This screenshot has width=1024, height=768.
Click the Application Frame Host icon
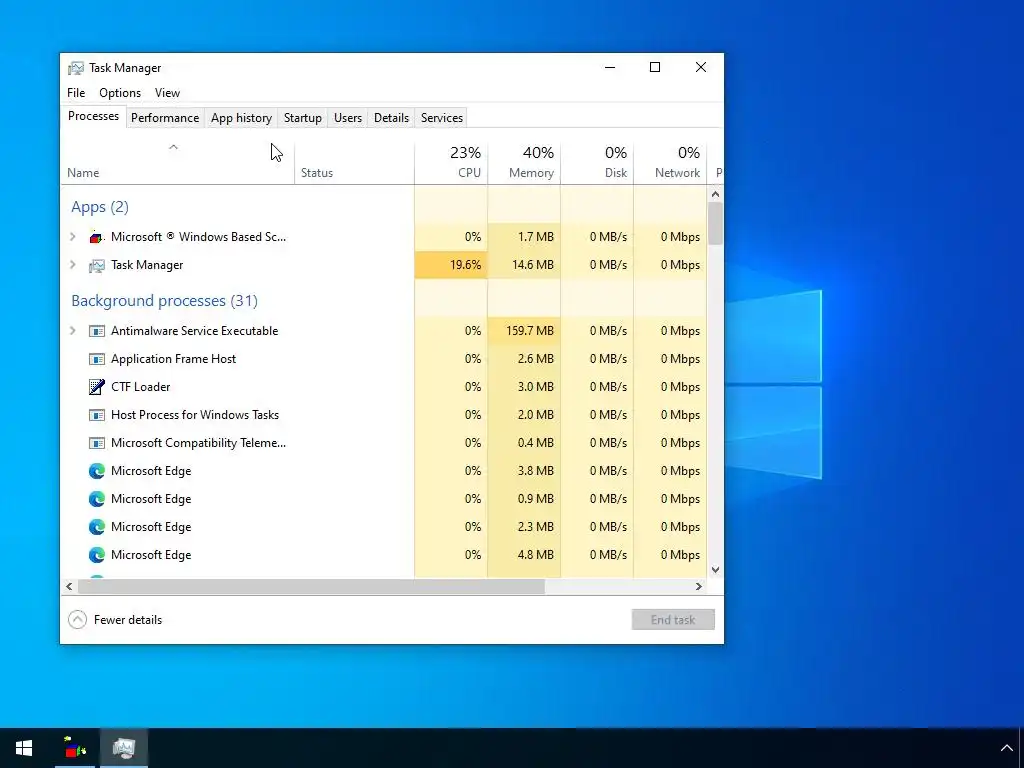[97, 359]
